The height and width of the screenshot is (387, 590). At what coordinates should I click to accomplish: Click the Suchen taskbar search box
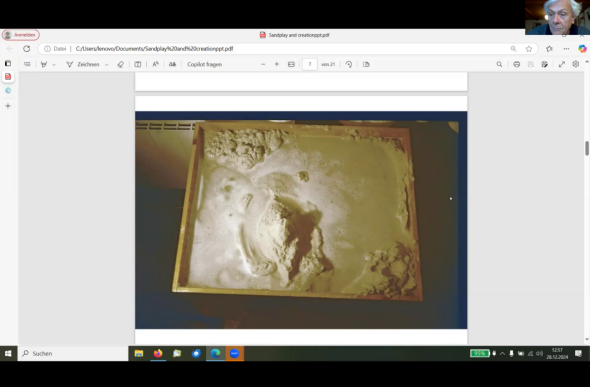[73, 354]
